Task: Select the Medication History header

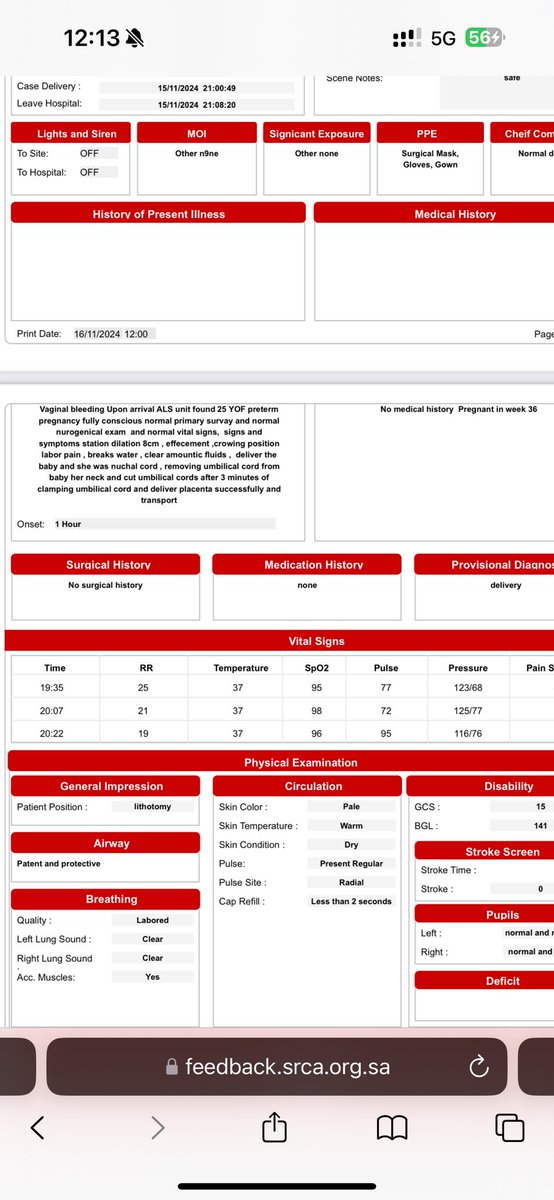Action: 307,565
